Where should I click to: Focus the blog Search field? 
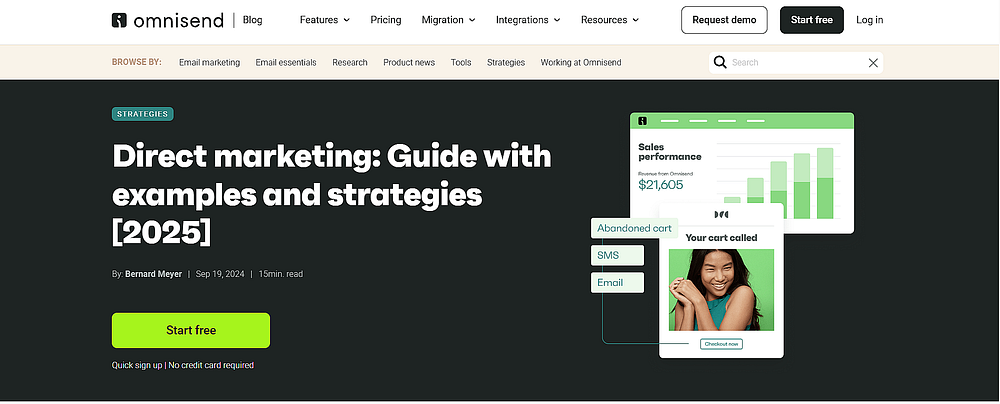coord(797,63)
